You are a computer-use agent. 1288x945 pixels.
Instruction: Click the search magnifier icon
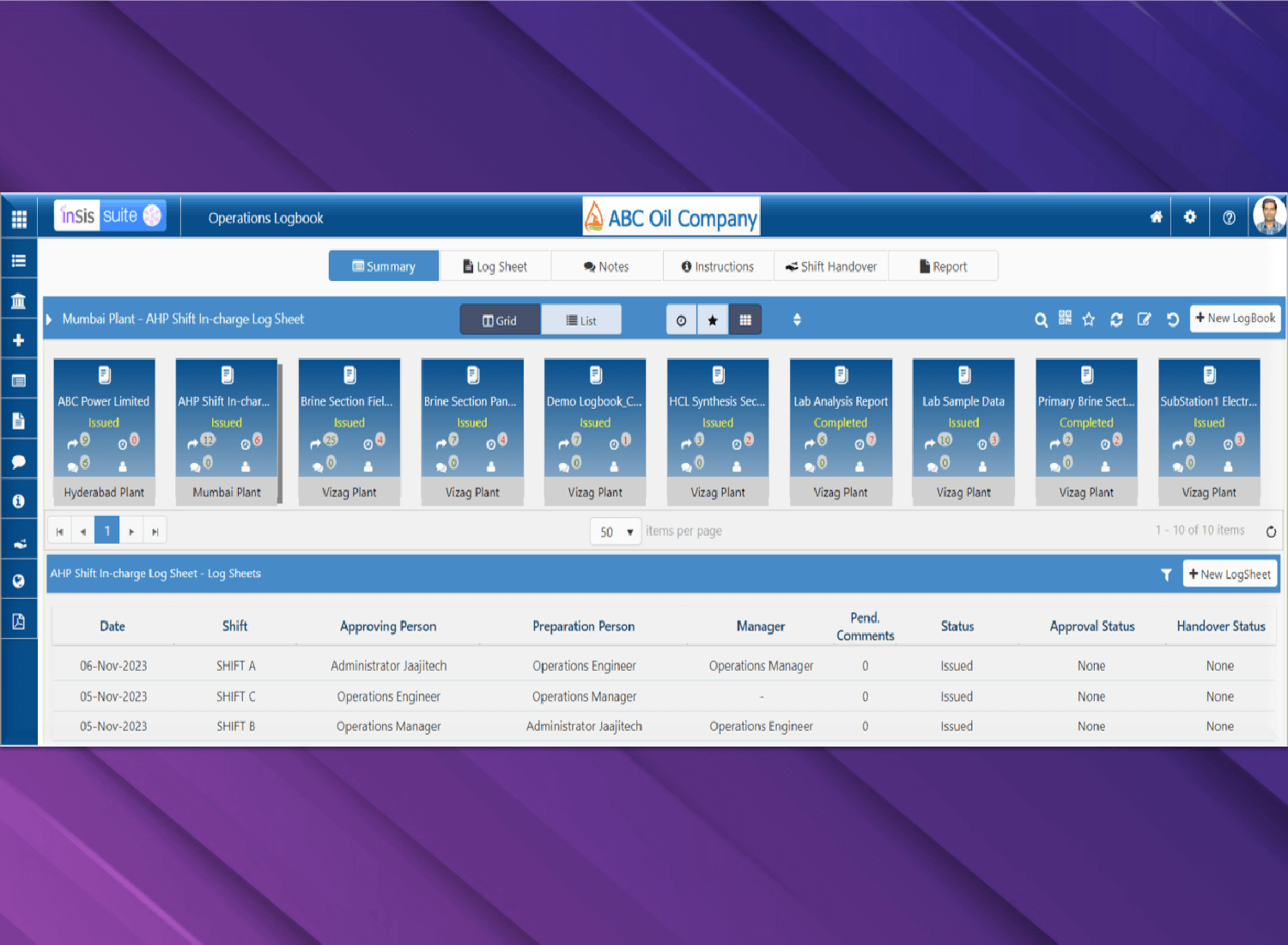pos(1041,320)
